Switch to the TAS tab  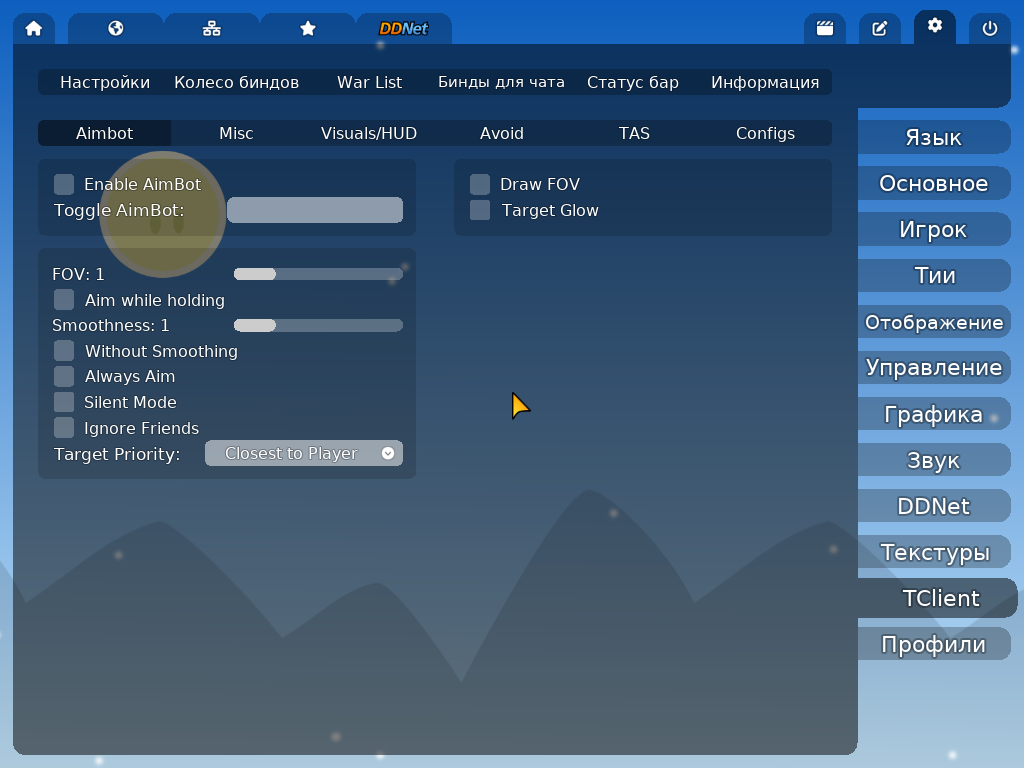pos(634,133)
